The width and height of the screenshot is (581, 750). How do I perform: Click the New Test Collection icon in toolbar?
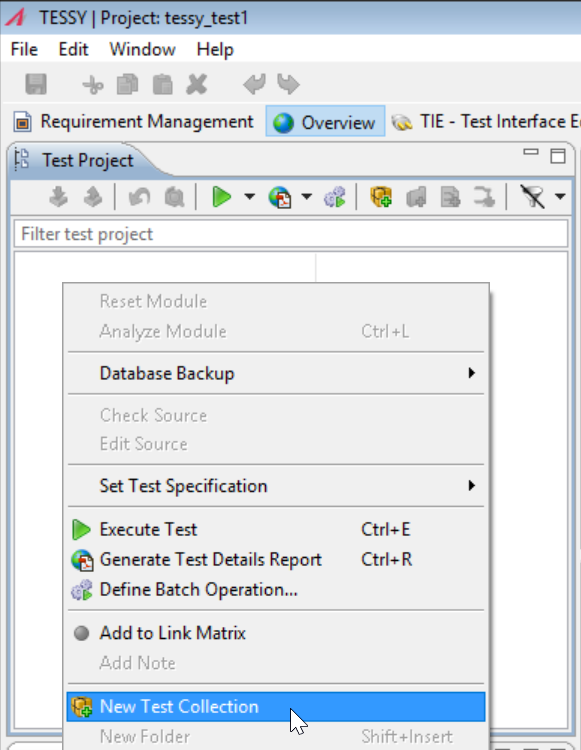tap(381, 197)
